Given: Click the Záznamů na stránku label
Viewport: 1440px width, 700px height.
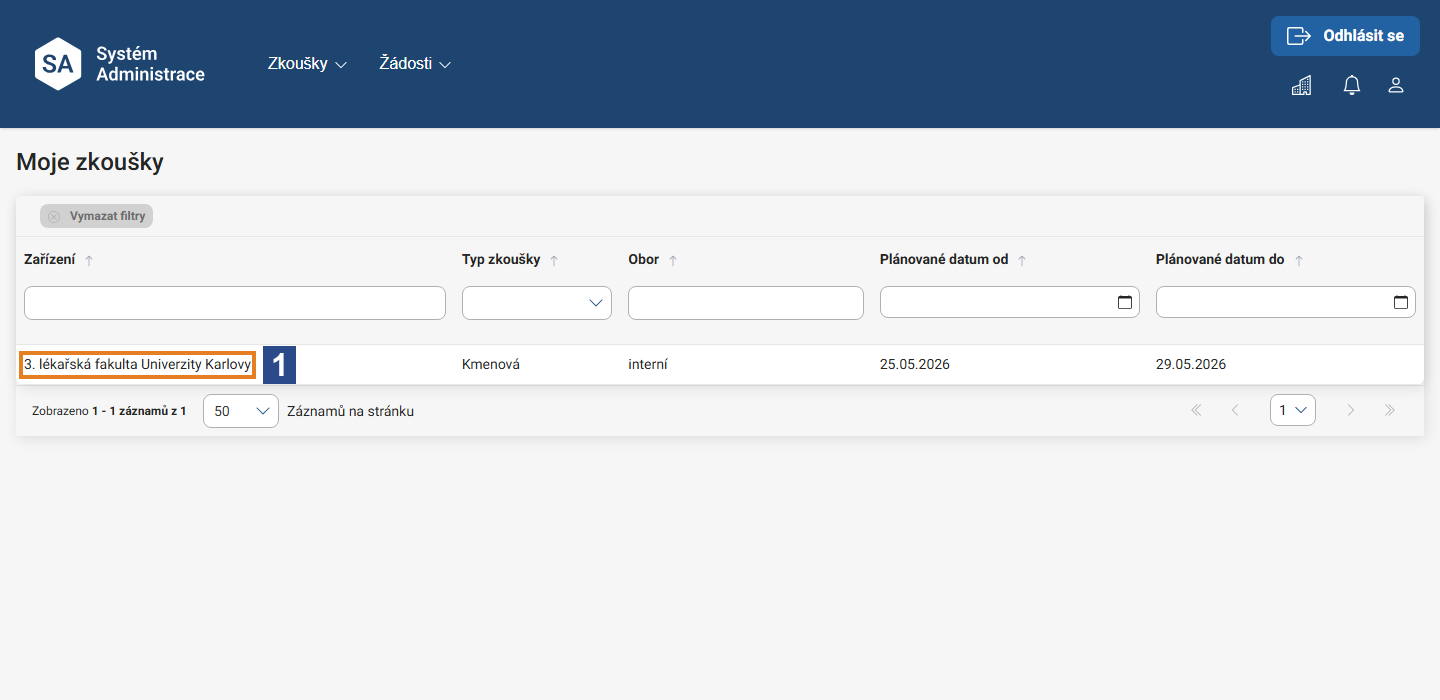Looking at the screenshot, I should tap(350, 411).
